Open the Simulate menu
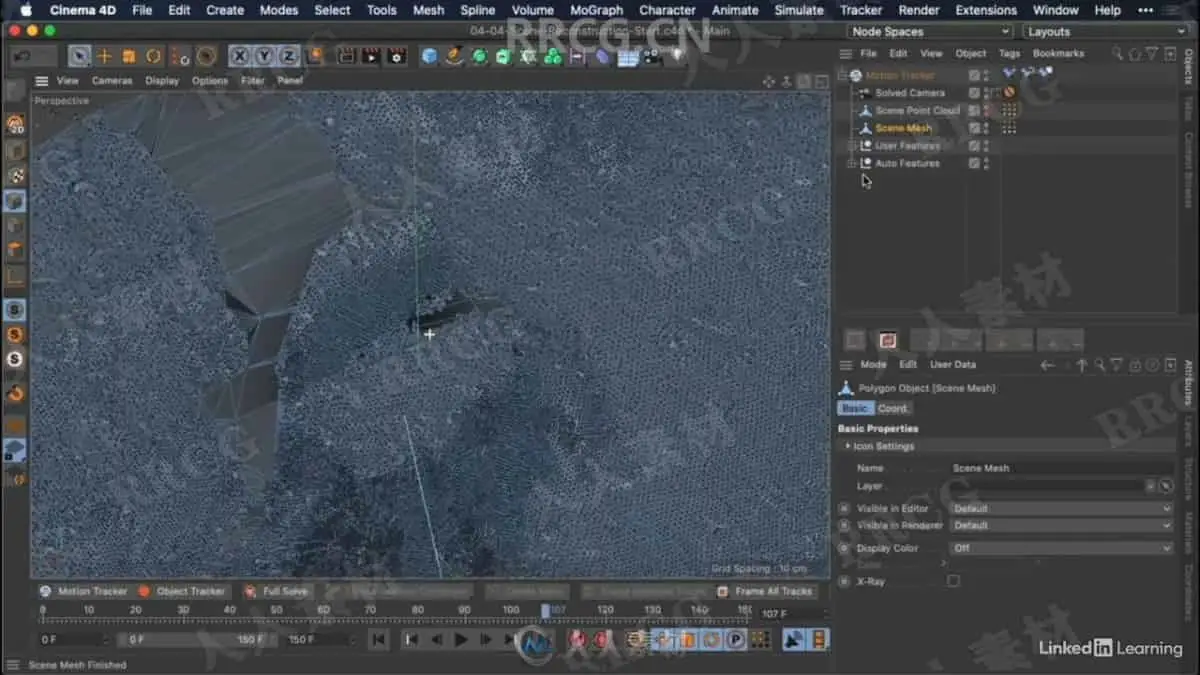The height and width of the screenshot is (675, 1200). [x=799, y=10]
